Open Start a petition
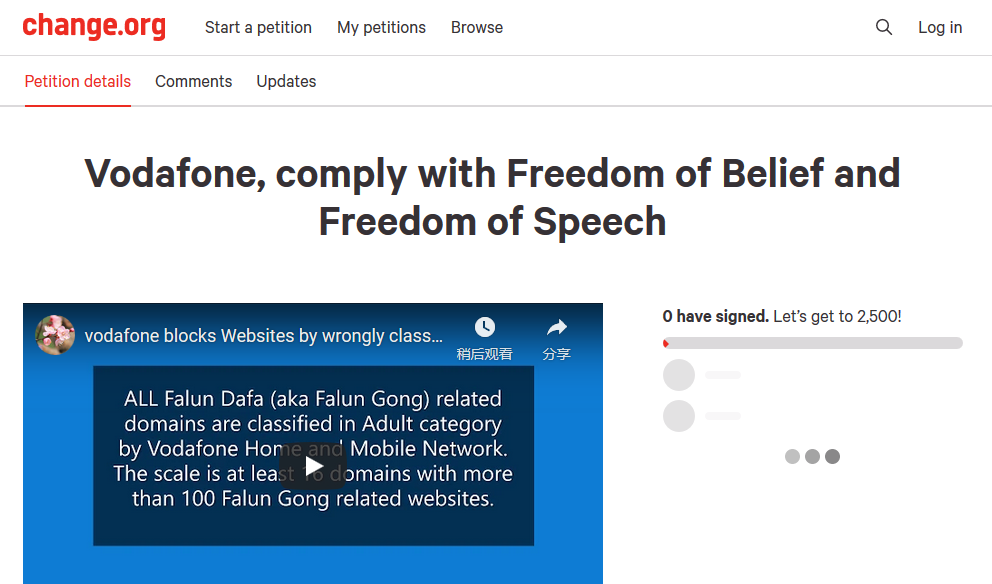The width and height of the screenshot is (992, 584). [x=258, y=28]
